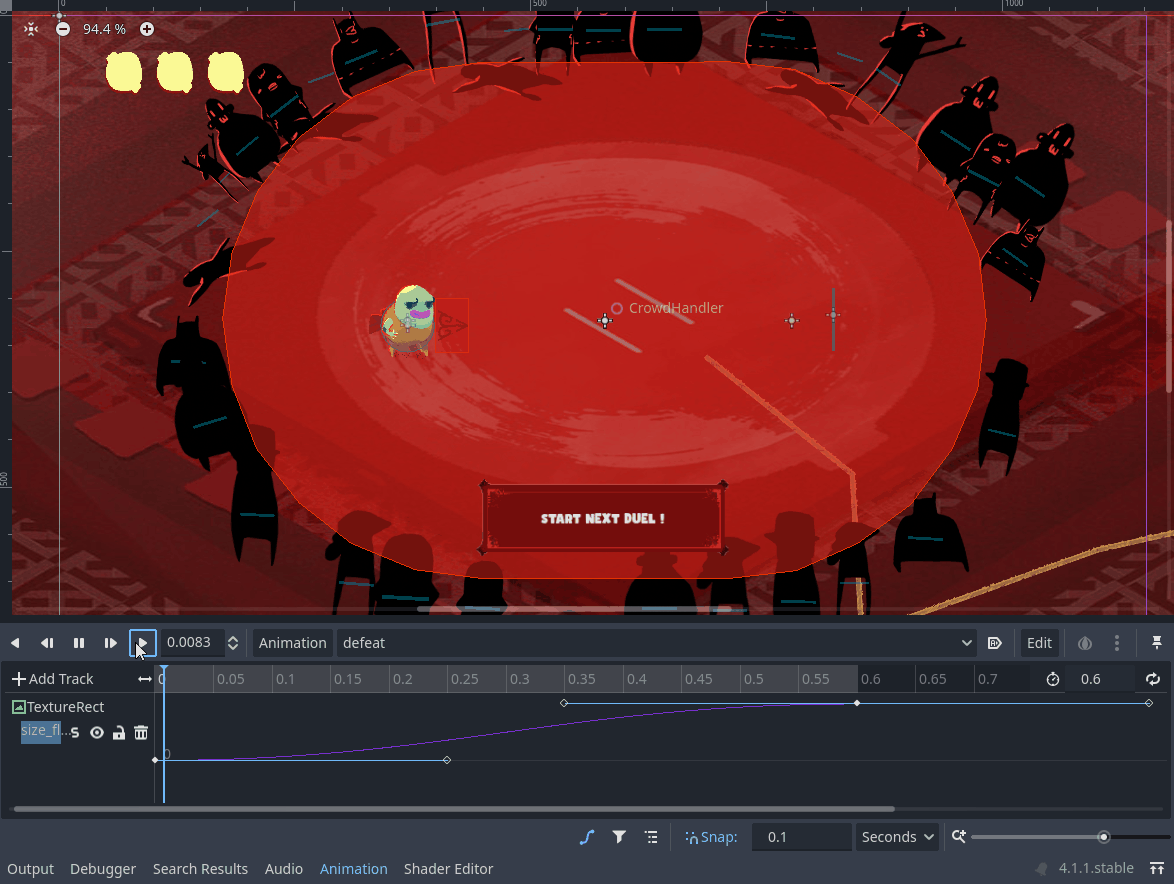
Task: Switch to Search Results tab
Action: click(200, 869)
